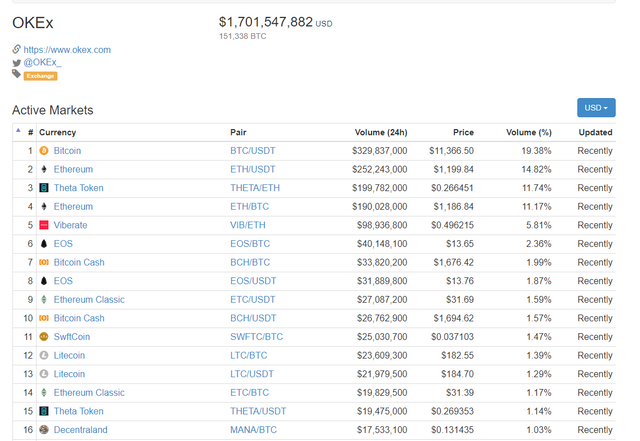The width and height of the screenshot is (640, 441).
Task: Open the SWFTC/BTC pair link
Action: pyautogui.click(x=256, y=336)
